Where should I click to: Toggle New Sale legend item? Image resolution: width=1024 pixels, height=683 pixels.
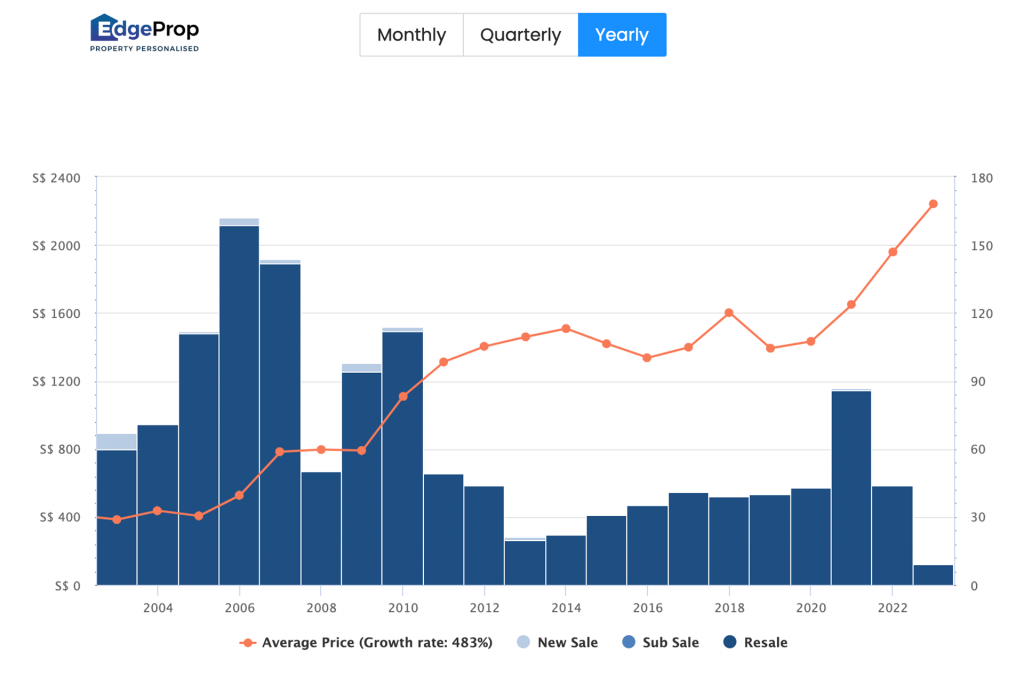pos(567,643)
